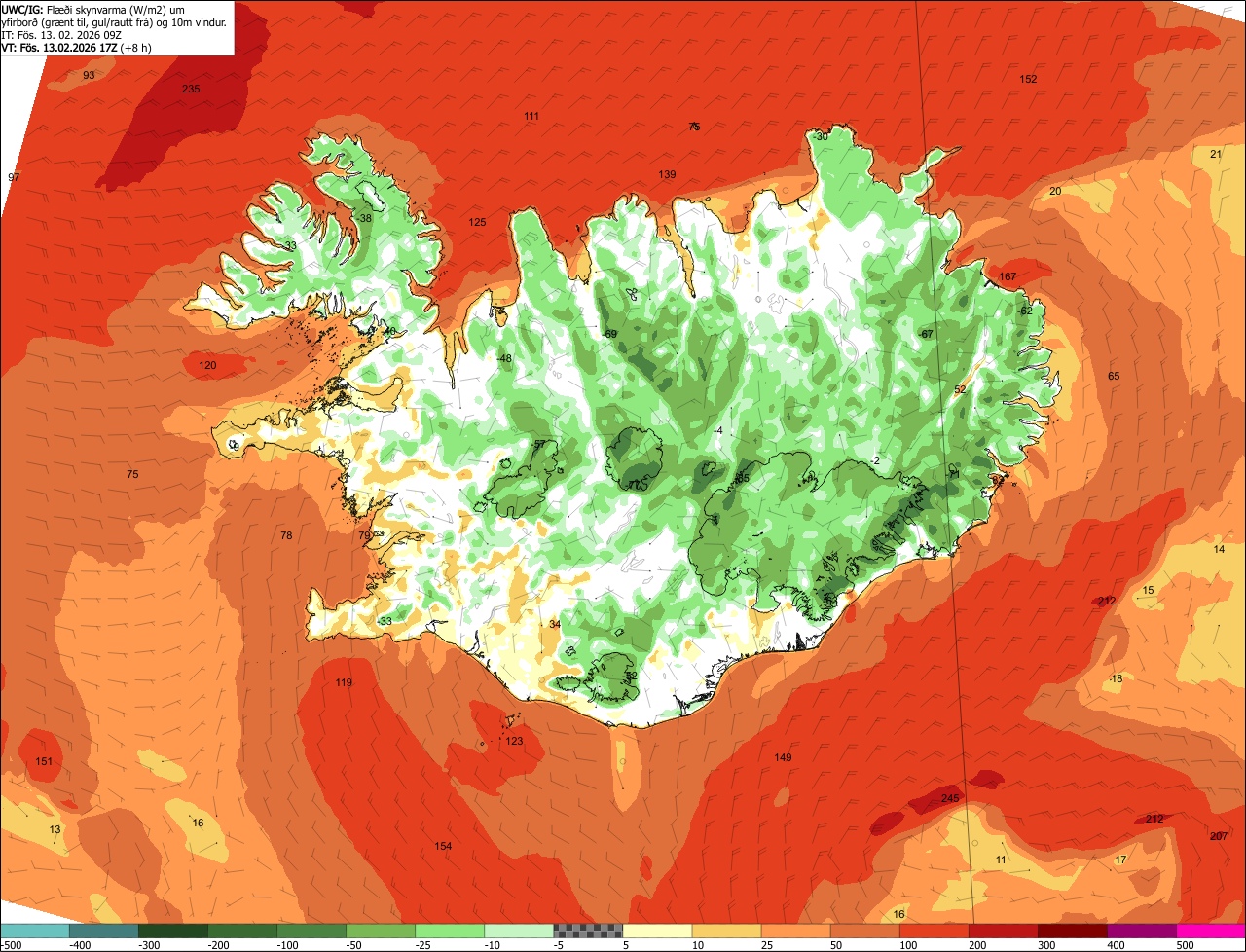This screenshot has height=952, width=1246.
Task: Click the map value '78' off the southwest coast
Action: point(286,536)
